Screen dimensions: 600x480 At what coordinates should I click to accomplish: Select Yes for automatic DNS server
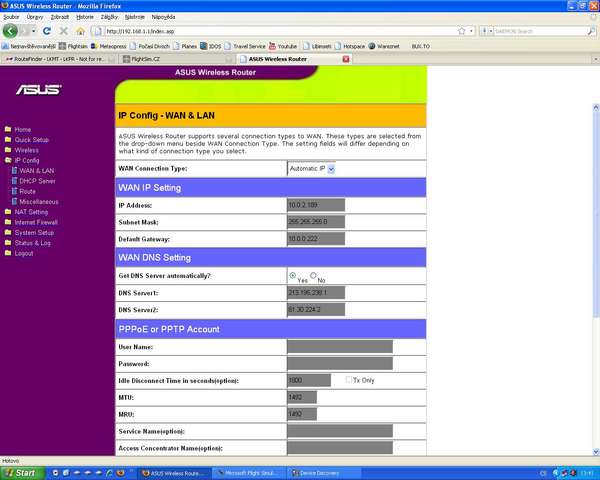[293, 275]
